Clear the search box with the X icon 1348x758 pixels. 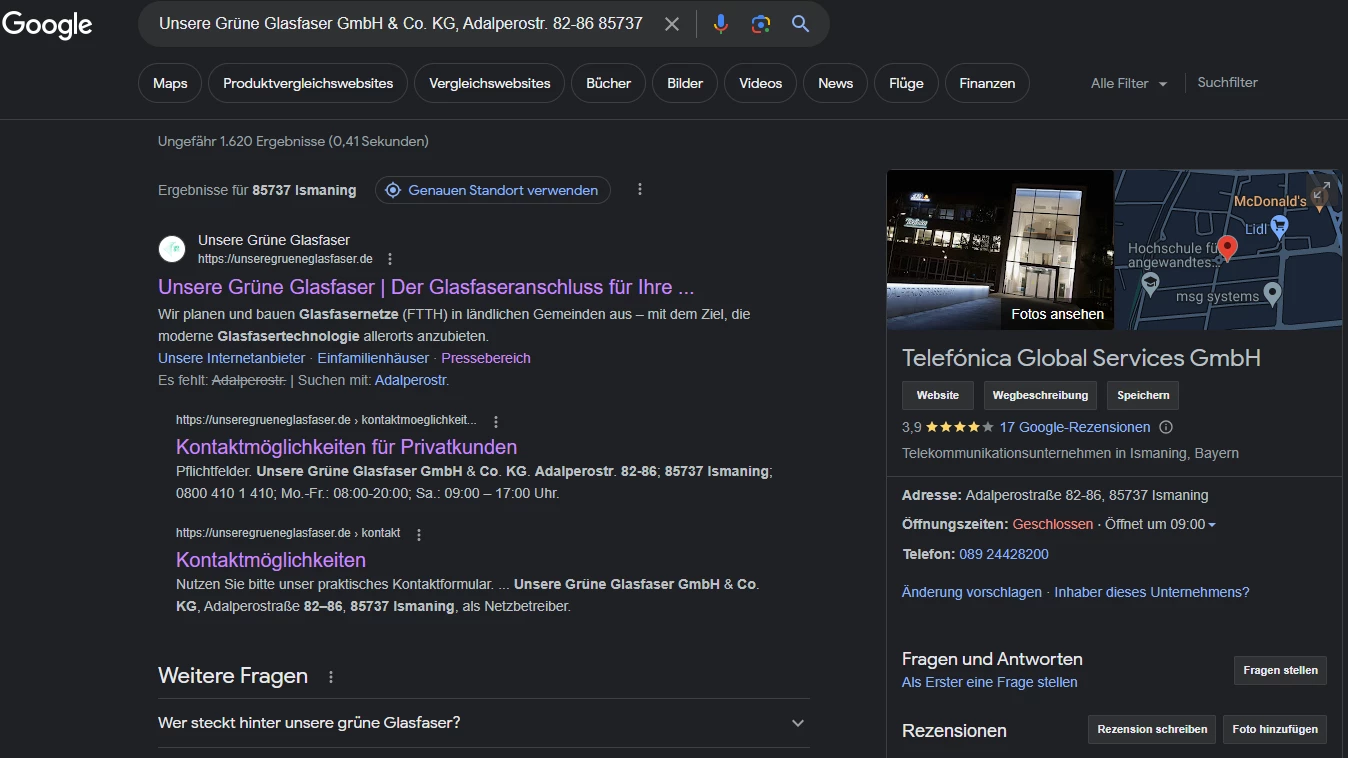pyautogui.click(x=672, y=24)
